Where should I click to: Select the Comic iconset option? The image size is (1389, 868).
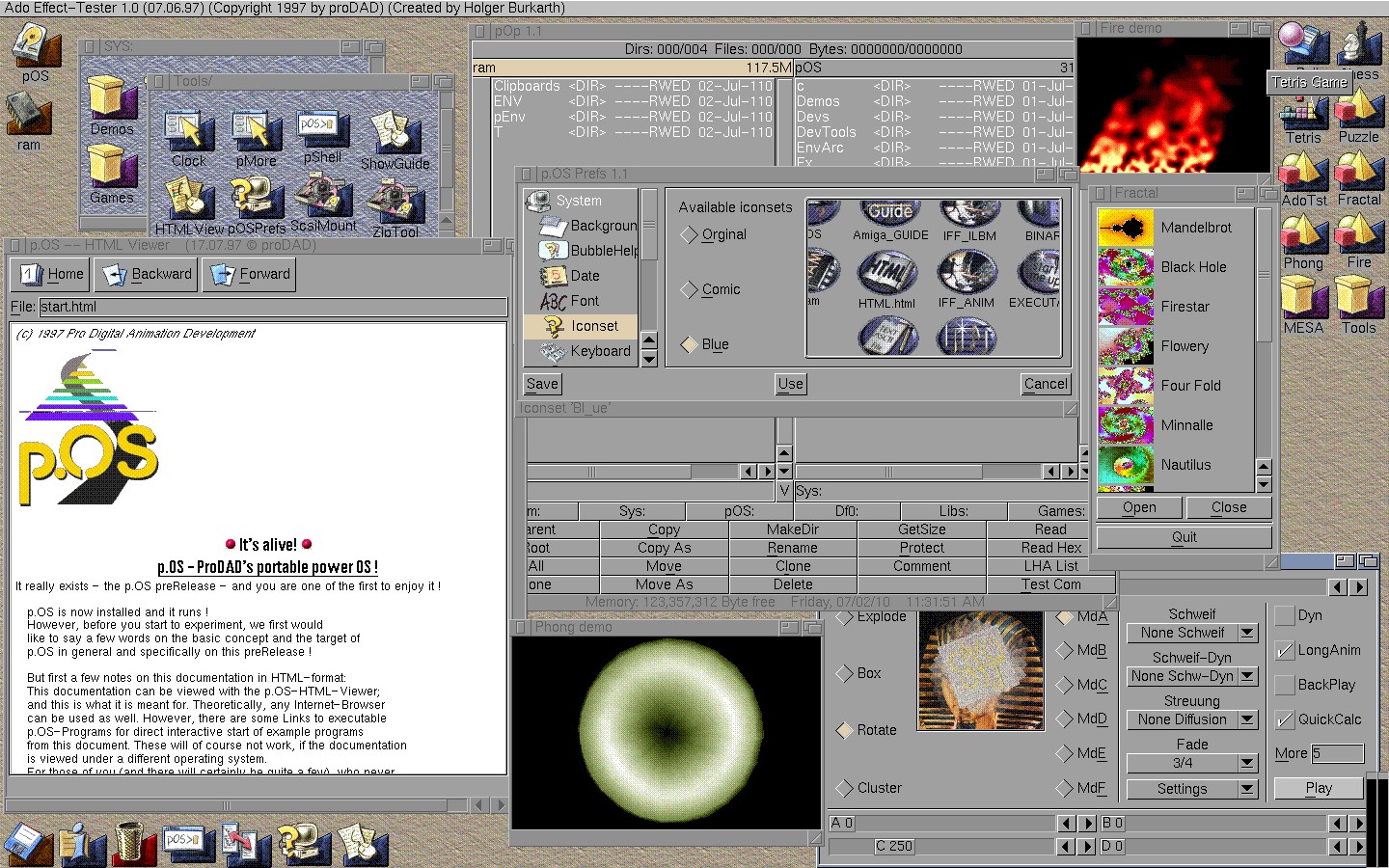pyautogui.click(x=689, y=289)
